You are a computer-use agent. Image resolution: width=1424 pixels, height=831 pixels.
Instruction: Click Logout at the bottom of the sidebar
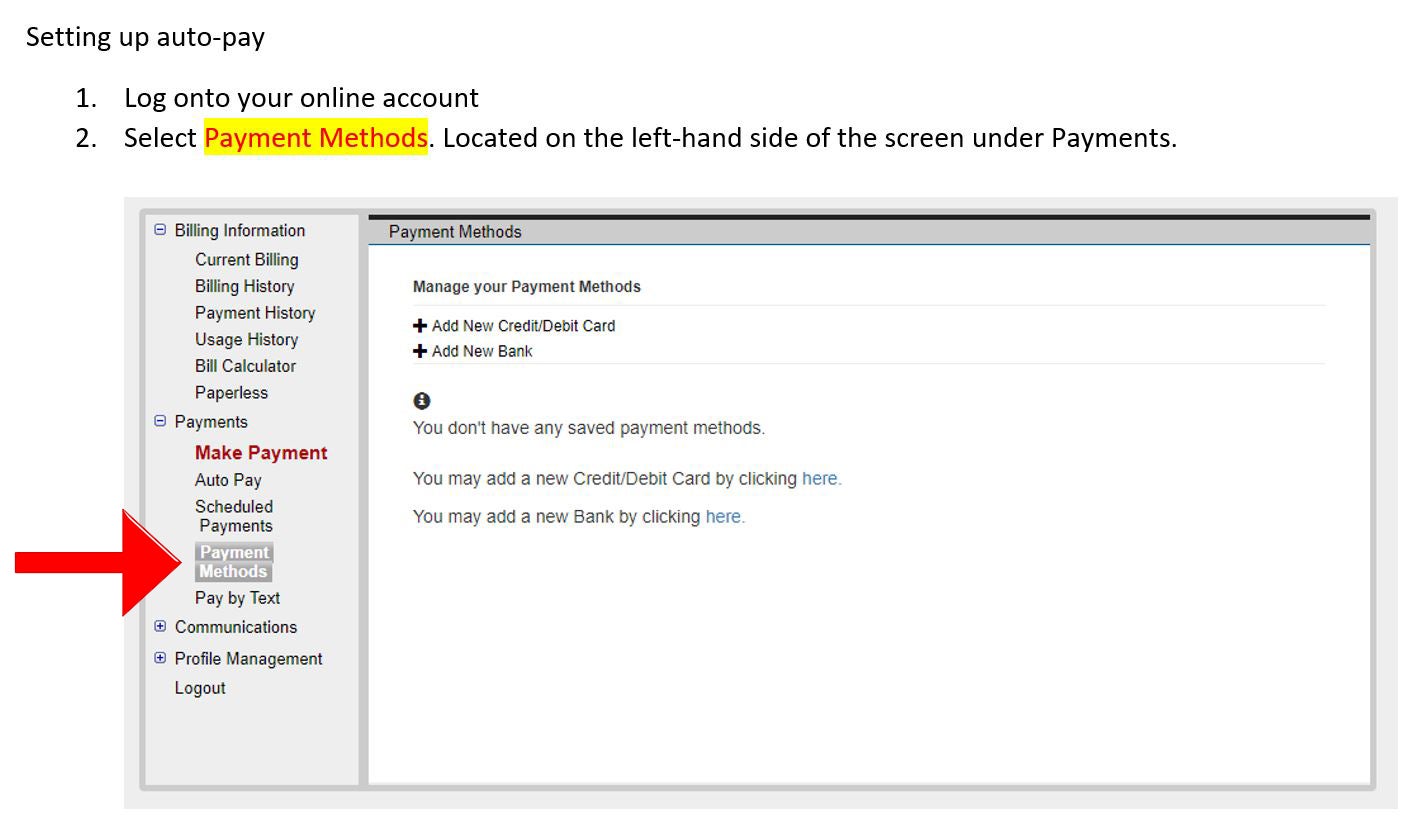click(200, 688)
